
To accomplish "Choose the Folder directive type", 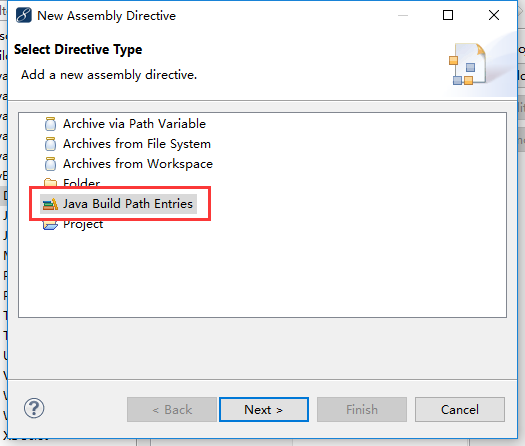I will [81, 183].
